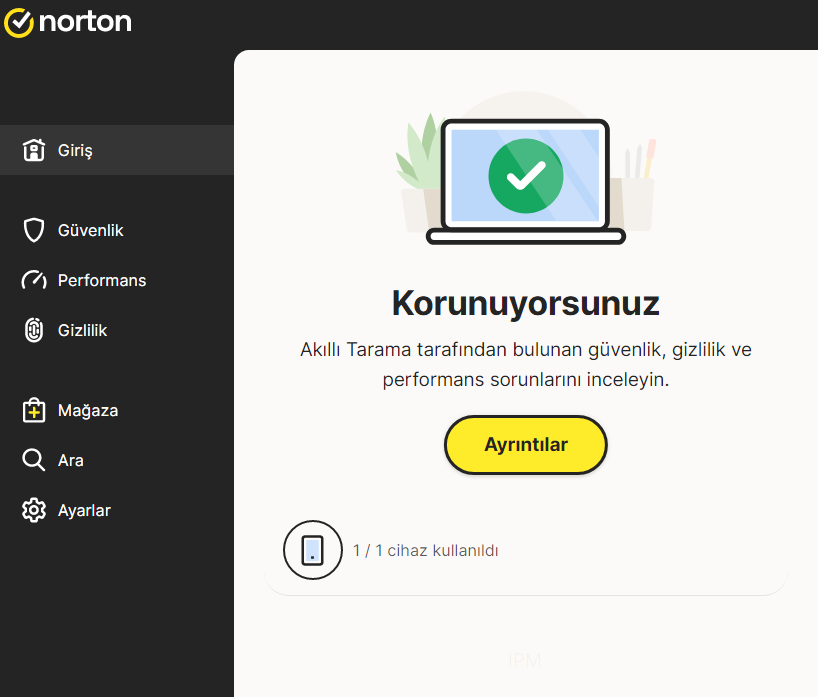Click the Giriş home icon
The width and height of the screenshot is (818, 697).
34,150
